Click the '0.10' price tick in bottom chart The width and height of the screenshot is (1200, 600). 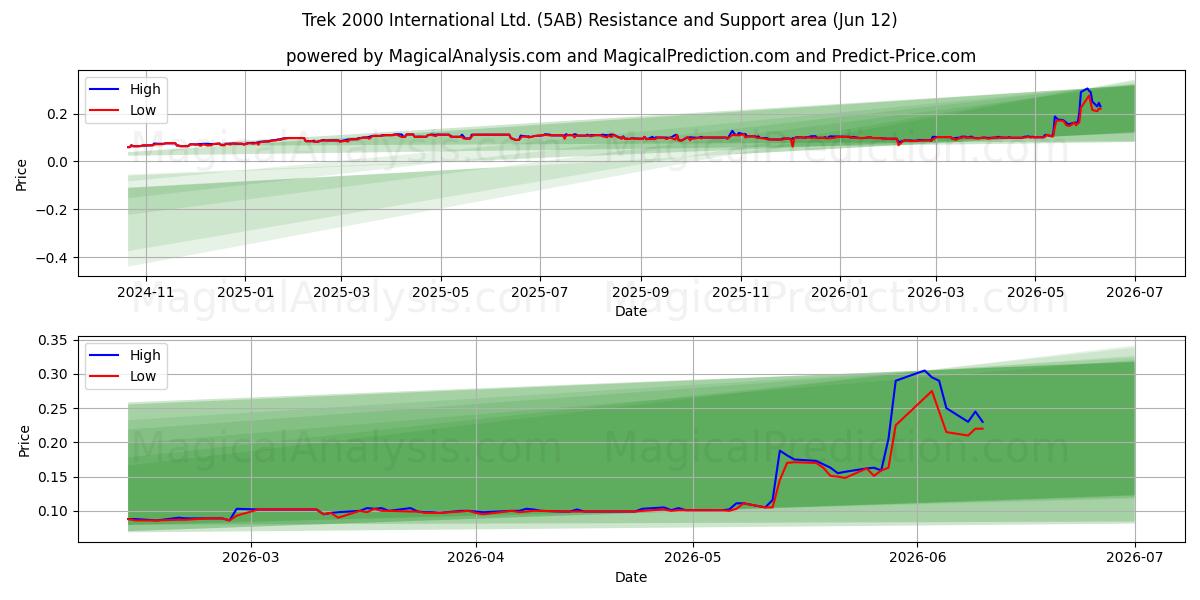click(x=55, y=511)
